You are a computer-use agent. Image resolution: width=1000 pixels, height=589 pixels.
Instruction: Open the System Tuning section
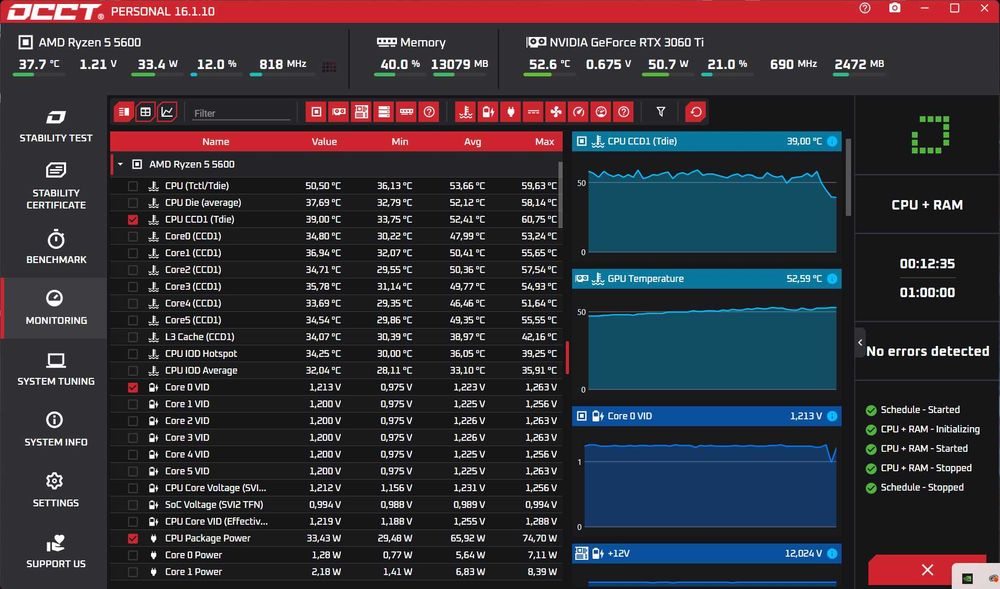[55, 369]
